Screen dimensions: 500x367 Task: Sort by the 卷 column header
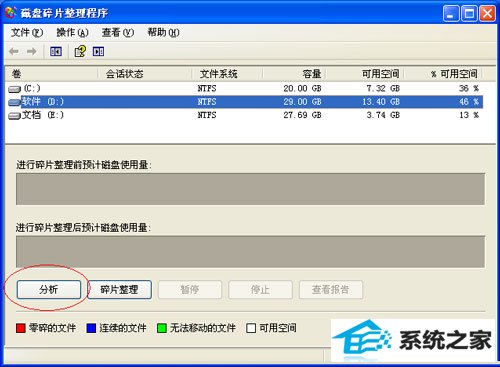point(52,74)
